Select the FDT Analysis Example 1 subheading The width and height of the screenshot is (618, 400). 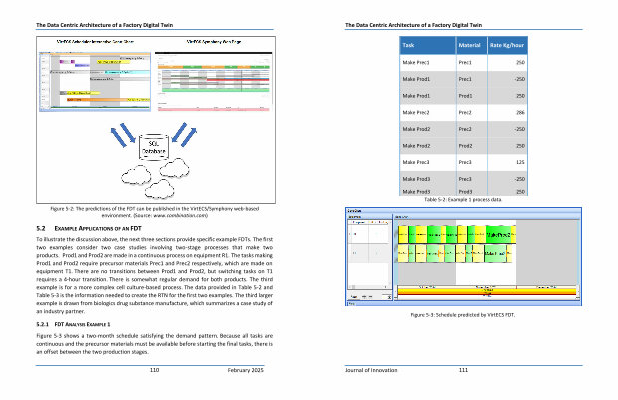80,325
